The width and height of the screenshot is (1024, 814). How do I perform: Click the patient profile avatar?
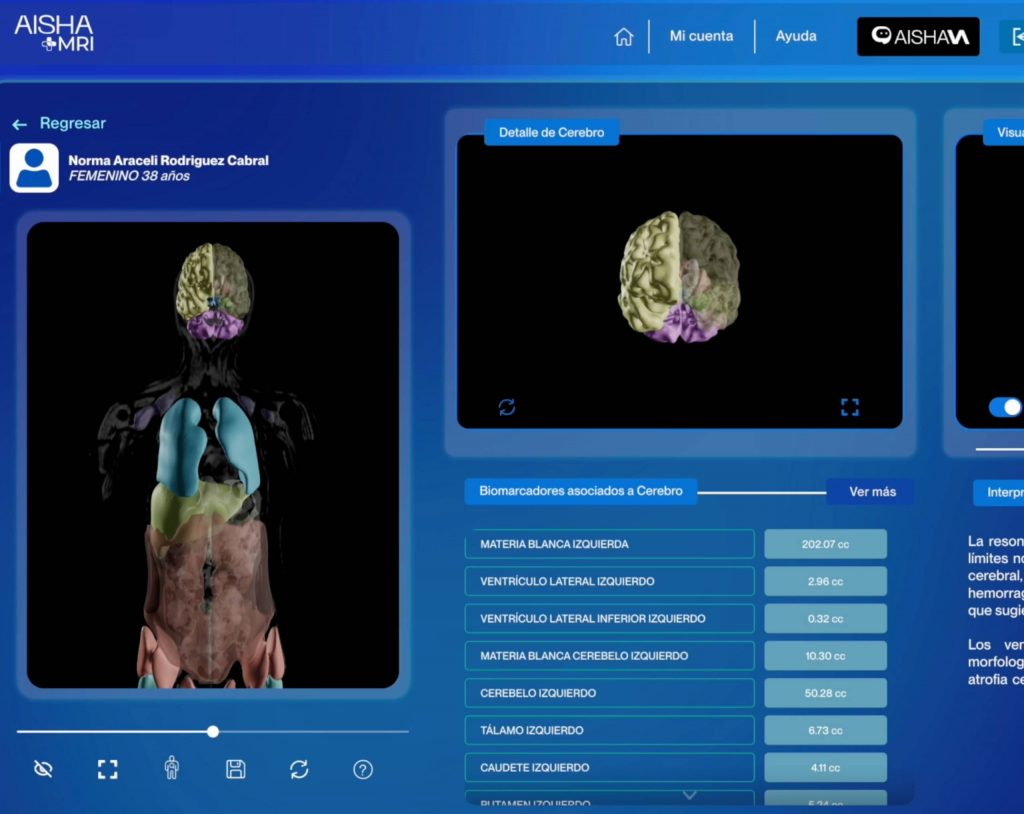pos(34,168)
